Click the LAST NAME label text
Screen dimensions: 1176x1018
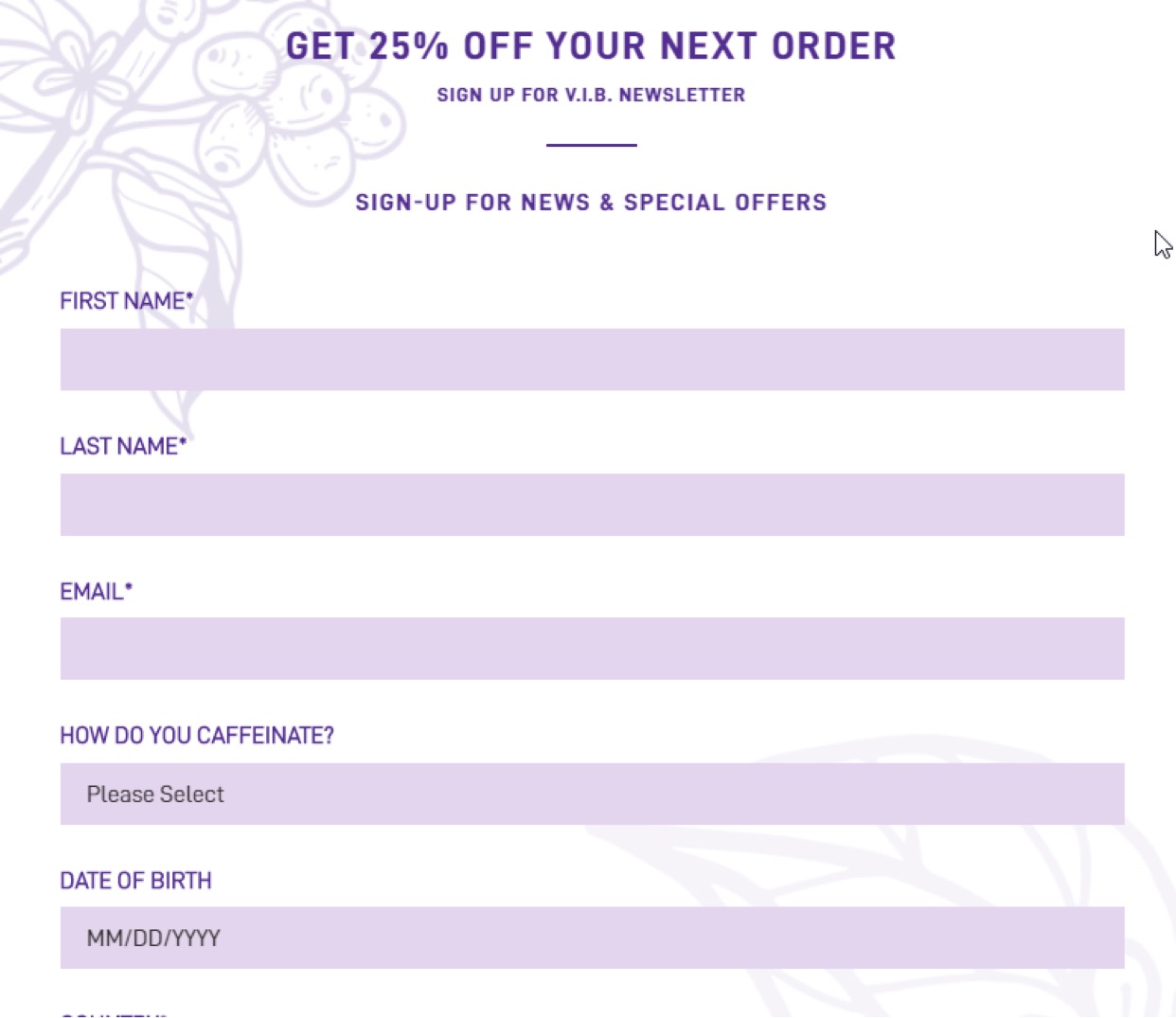point(118,446)
